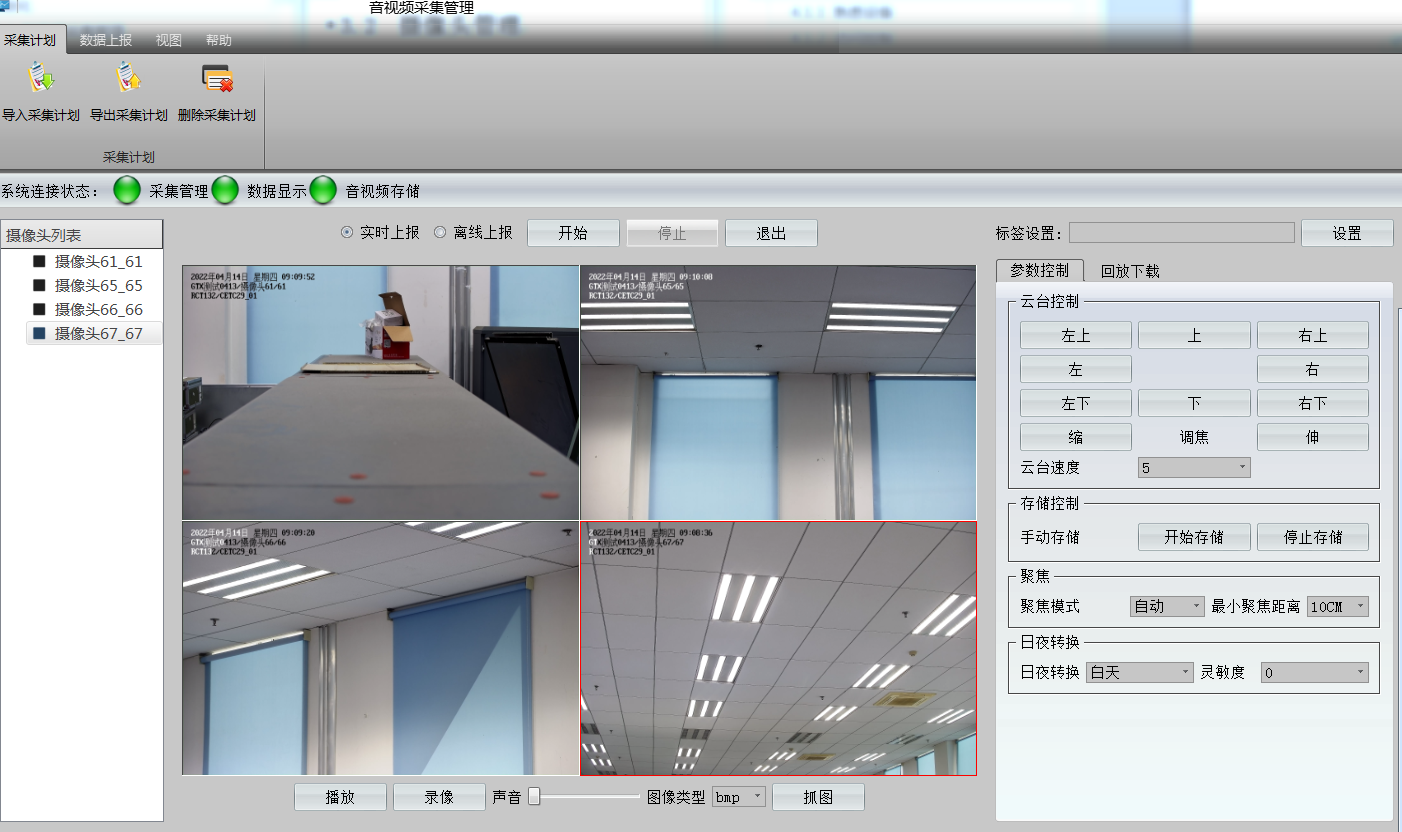This screenshot has width=1402, height=832.
Task: Open the 日夜转换 dropdown showing 白天
Action: tap(1140, 673)
